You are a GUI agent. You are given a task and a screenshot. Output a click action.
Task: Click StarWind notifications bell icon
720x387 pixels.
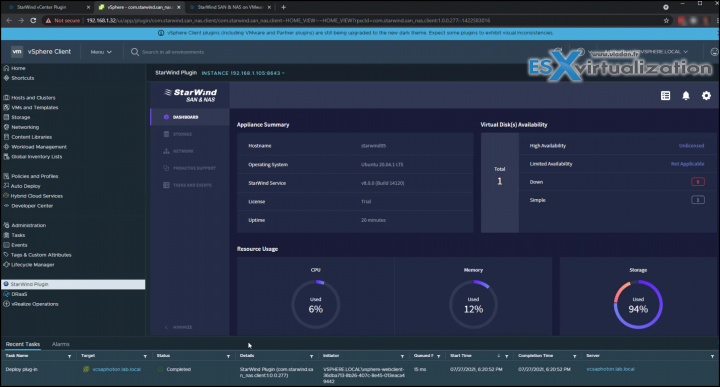click(686, 95)
